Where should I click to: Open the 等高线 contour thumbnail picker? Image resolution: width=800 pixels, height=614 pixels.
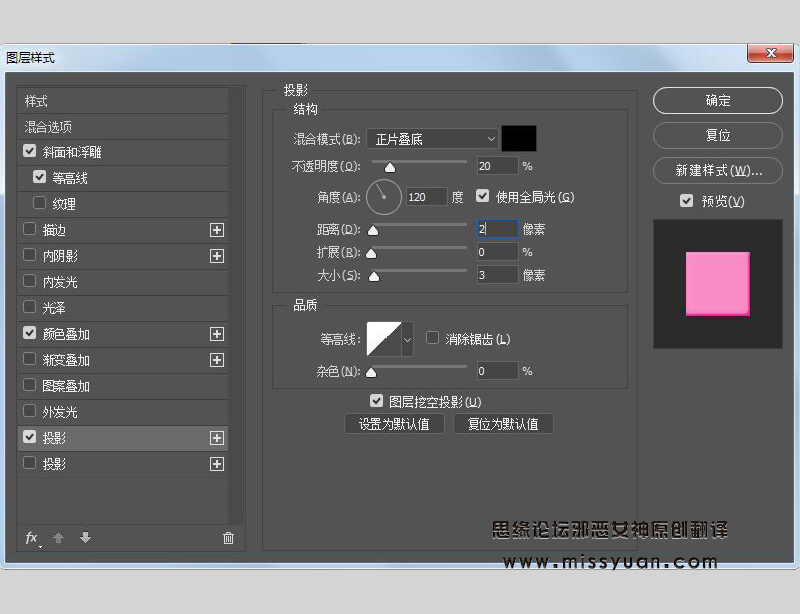tap(382, 339)
